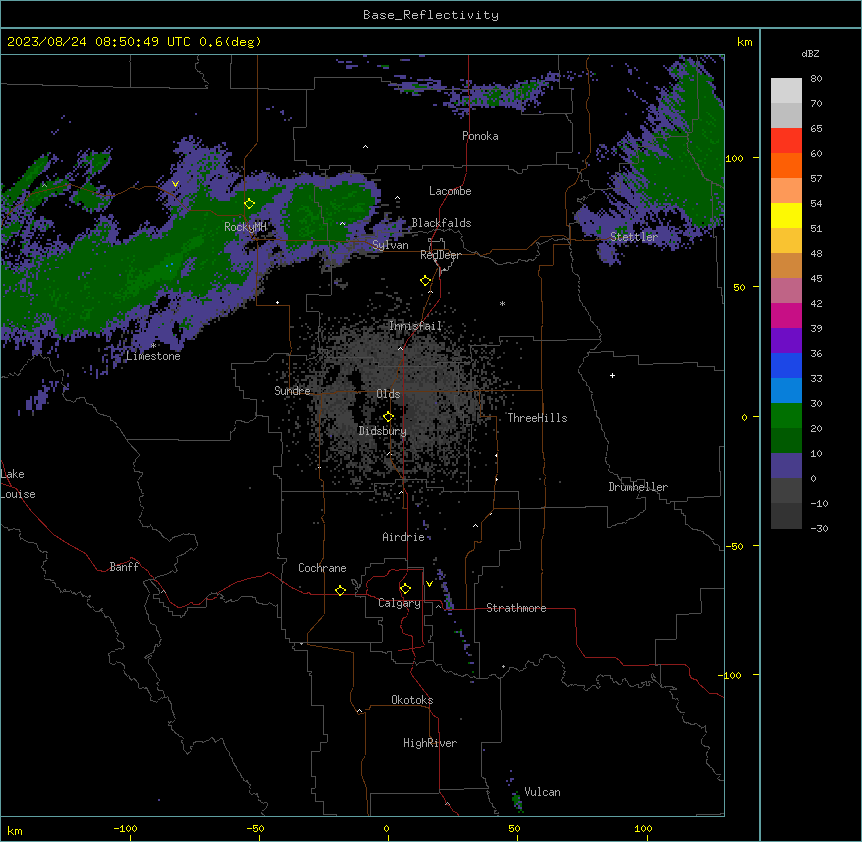862x842 pixels.
Task: Click the HighRiver town label
Action: coord(429,743)
